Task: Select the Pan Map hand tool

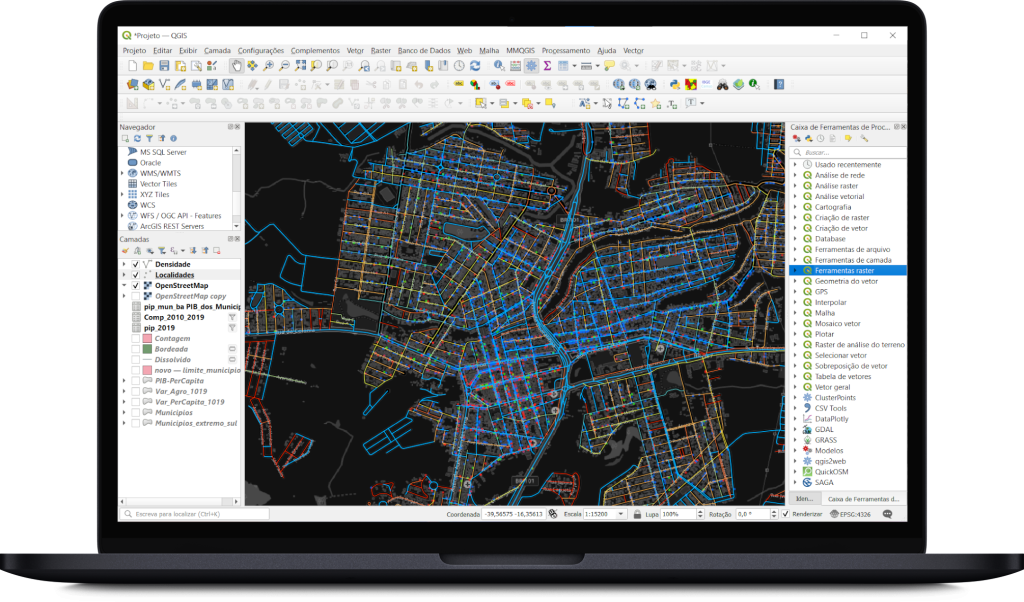Action: (x=236, y=66)
